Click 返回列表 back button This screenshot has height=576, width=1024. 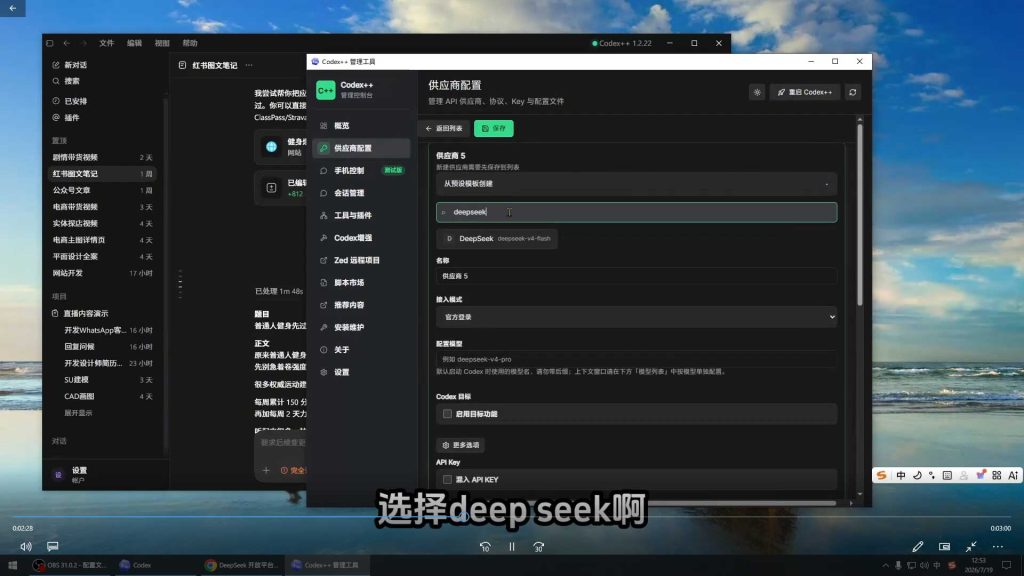pyautogui.click(x=444, y=128)
